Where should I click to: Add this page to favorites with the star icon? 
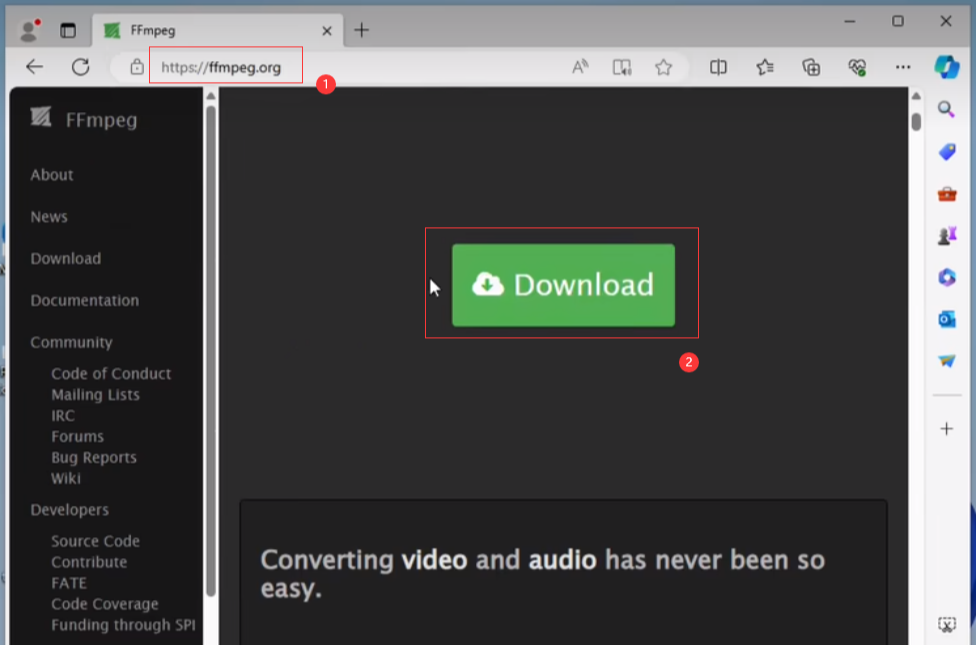click(663, 67)
